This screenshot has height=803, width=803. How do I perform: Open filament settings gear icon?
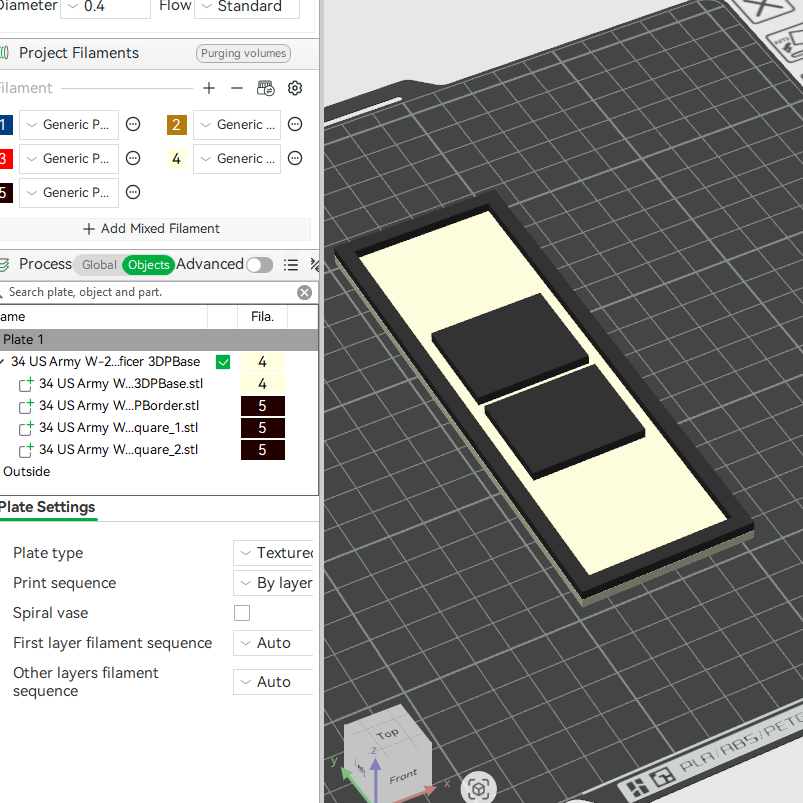click(295, 88)
